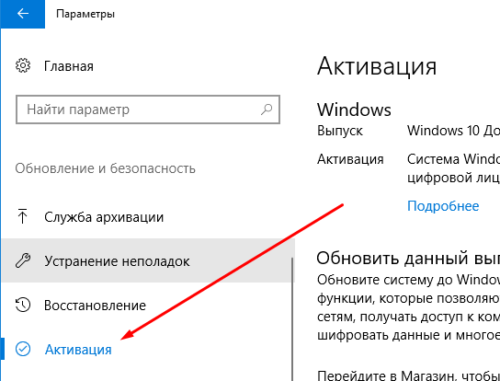Click the Windows 10 edition value
Viewport: 500px width, 381px height.
453,131
